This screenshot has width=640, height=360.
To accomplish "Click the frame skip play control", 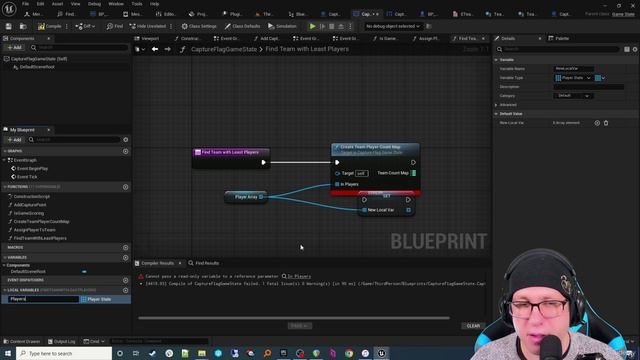I will tap(322, 26).
